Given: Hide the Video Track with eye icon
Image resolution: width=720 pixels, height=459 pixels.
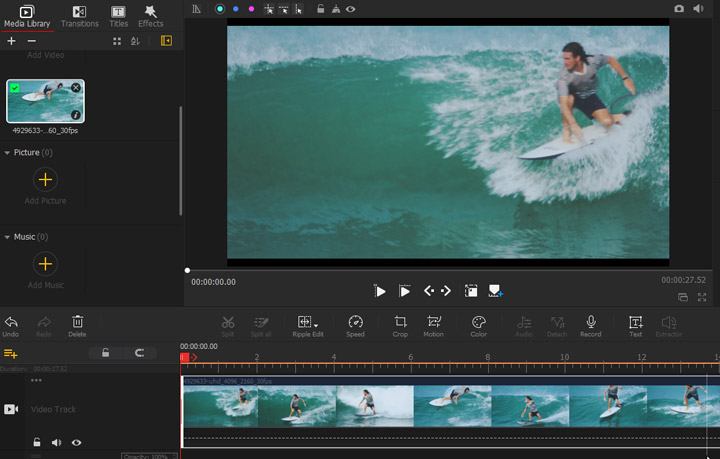Looking at the screenshot, I should [76, 442].
